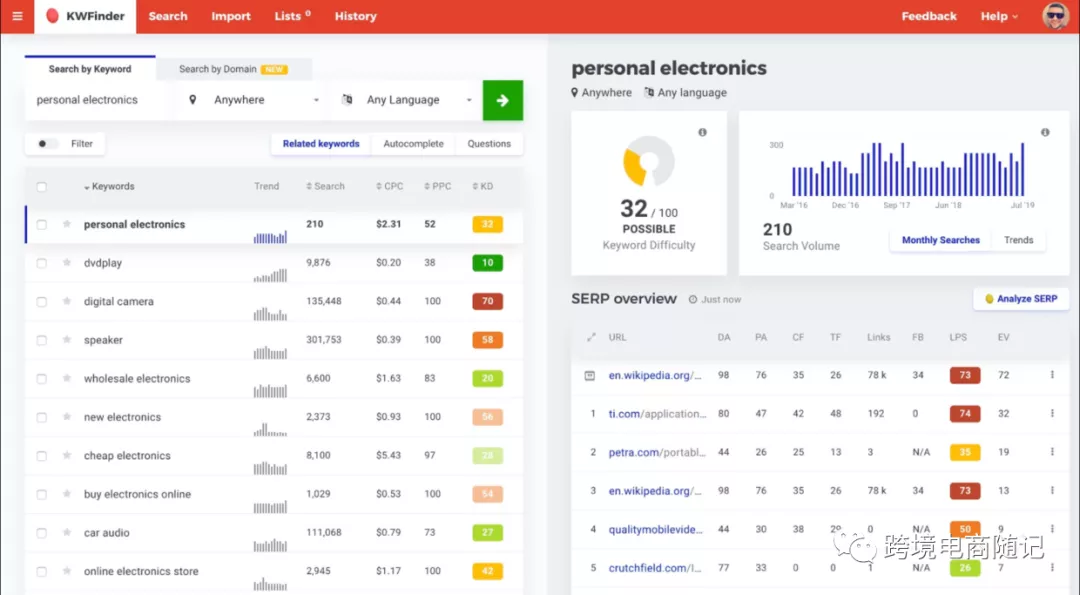
Task: Open info icon on Keyword Difficulty card
Action: (x=703, y=132)
